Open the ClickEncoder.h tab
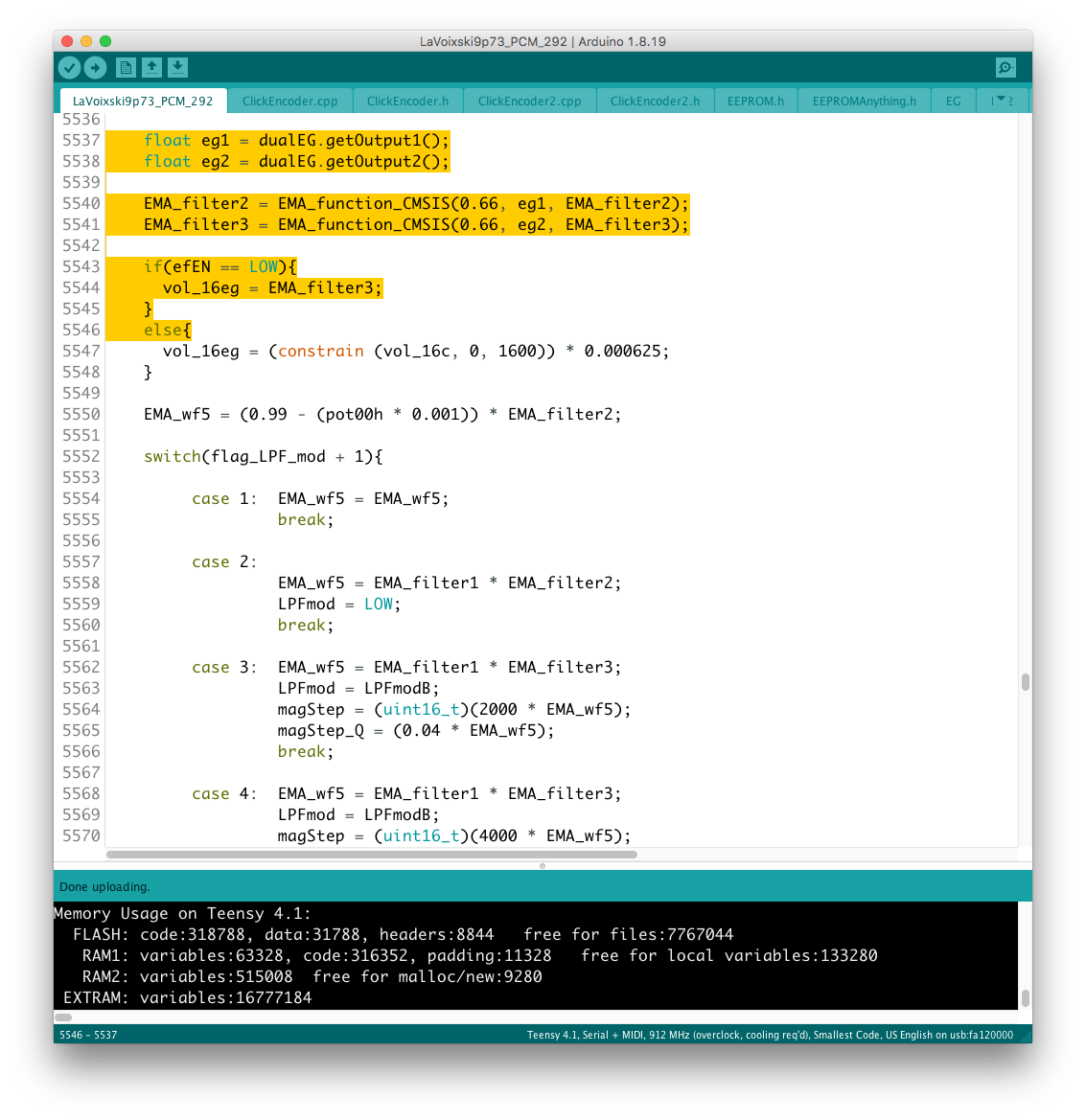The height and width of the screenshot is (1120, 1086). pyautogui.click(x=407, y=101)
